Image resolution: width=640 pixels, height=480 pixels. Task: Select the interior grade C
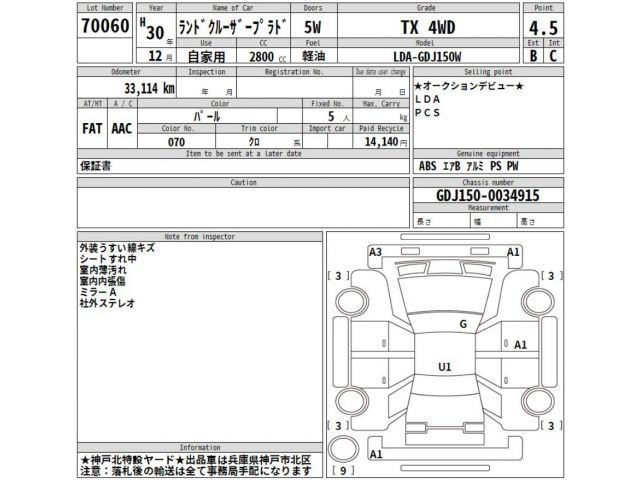click(553, 56)
